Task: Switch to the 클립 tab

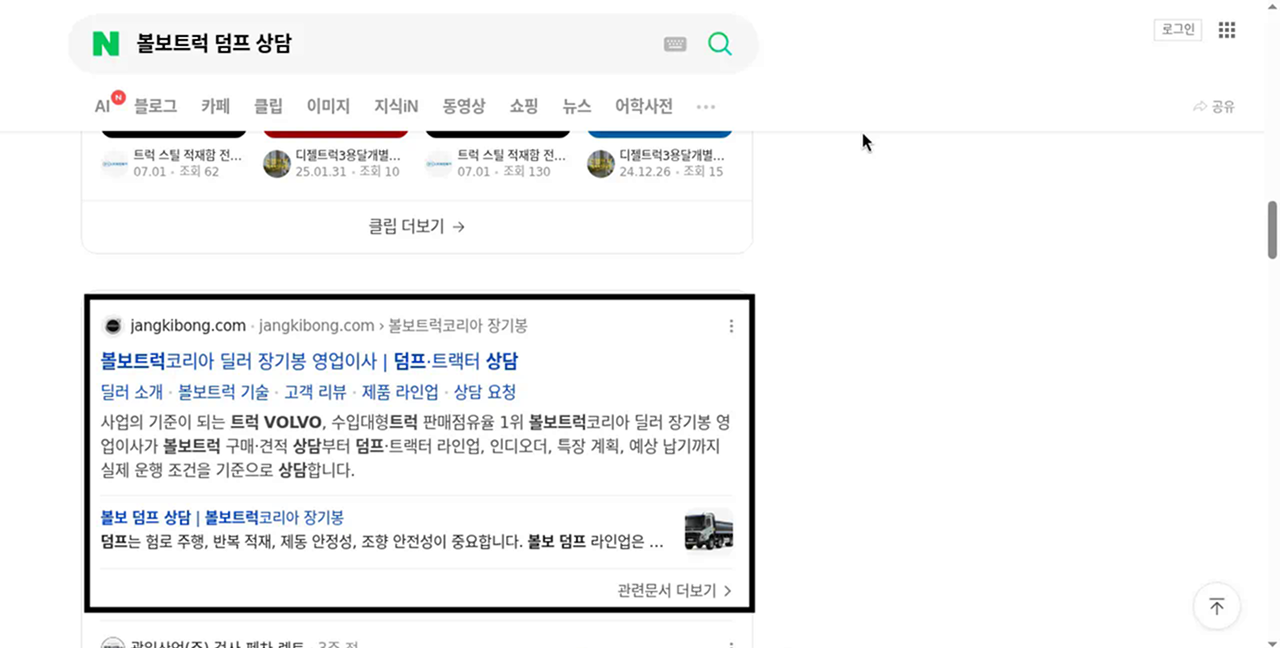Action: point(268,106)
